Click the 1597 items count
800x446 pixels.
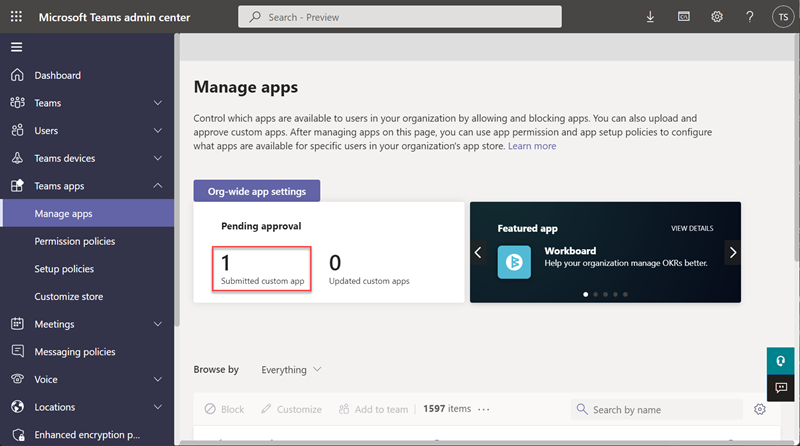[447, 409]
